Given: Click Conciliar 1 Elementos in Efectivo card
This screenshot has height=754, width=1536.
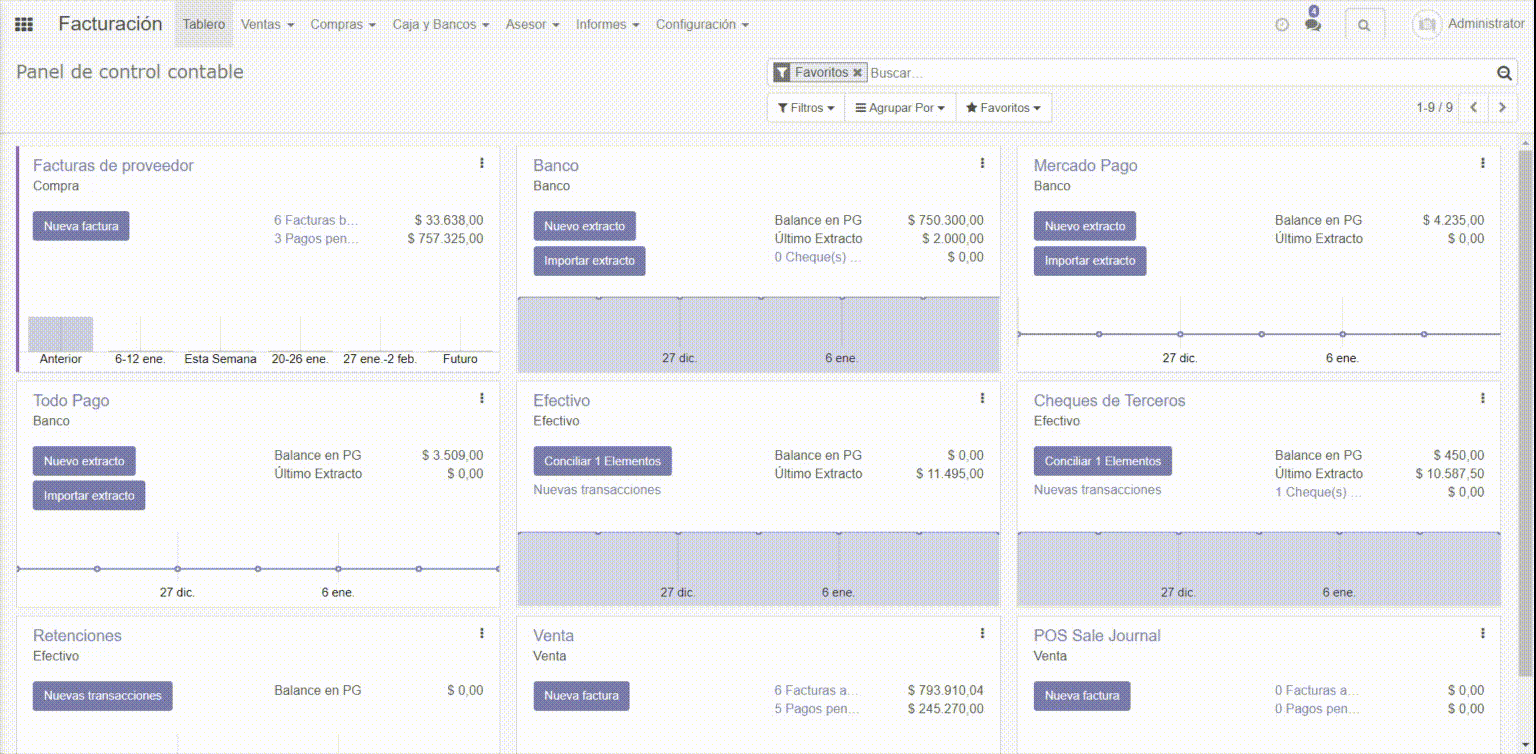Looking at the screenshot, I should pyautogui.click(x=602, y=461).
